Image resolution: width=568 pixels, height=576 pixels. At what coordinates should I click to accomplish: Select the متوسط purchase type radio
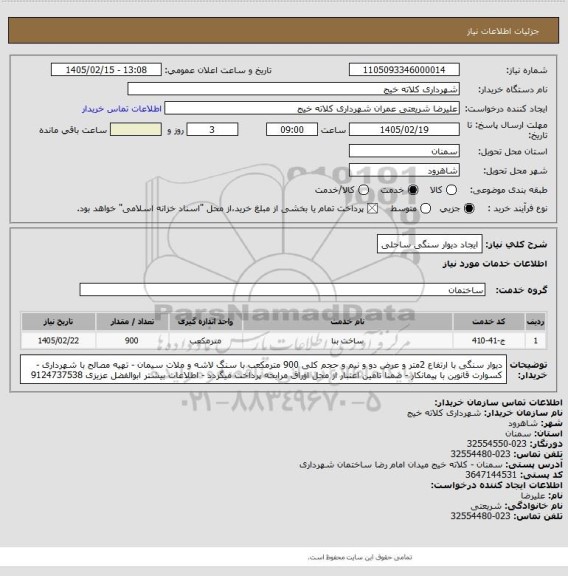[425, 209]
